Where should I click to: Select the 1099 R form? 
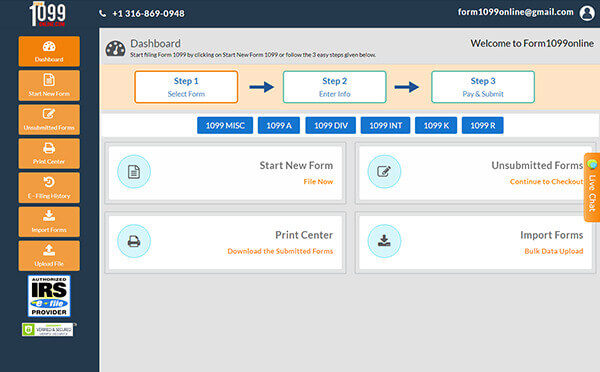(x=483, y=126)
